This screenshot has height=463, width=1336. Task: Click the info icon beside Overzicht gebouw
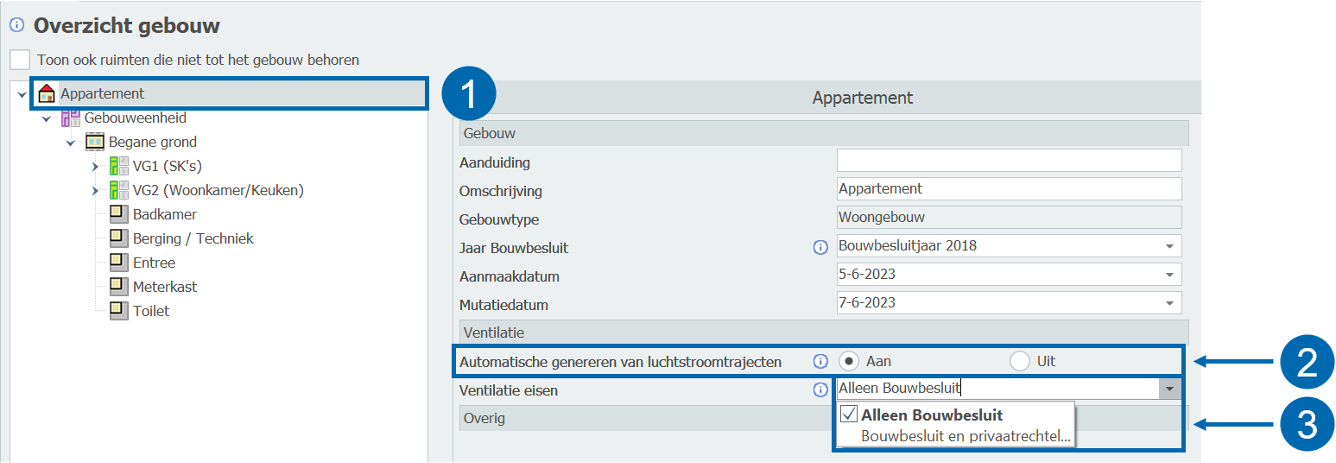coord(16,25)
